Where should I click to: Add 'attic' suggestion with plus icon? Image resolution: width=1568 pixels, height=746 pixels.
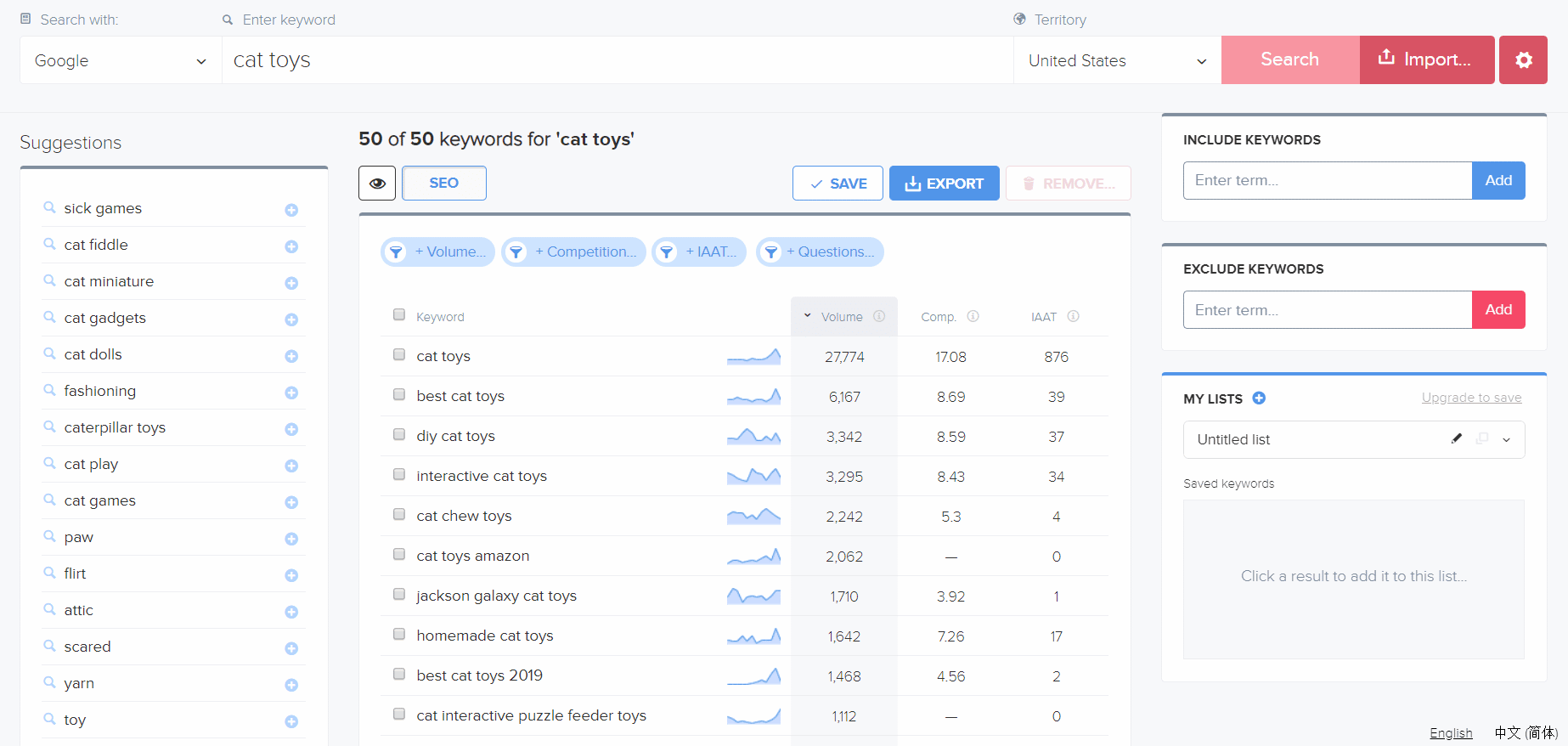(x=291, y=612)
